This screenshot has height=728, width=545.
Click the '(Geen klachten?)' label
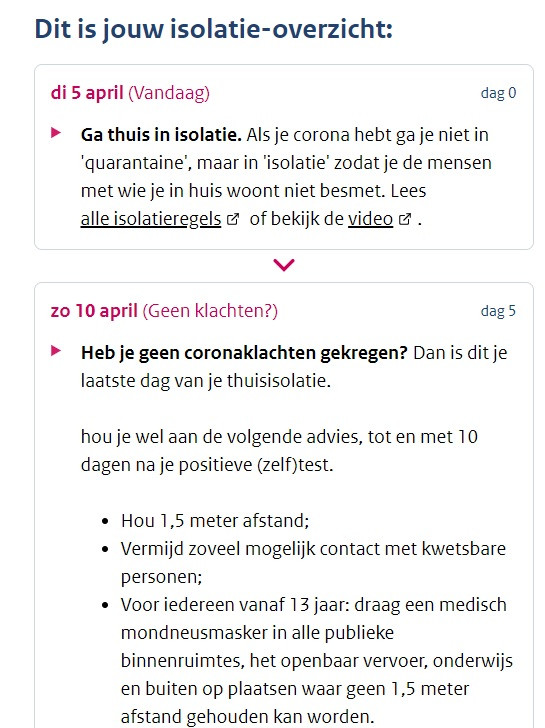(x=210, y=311)
